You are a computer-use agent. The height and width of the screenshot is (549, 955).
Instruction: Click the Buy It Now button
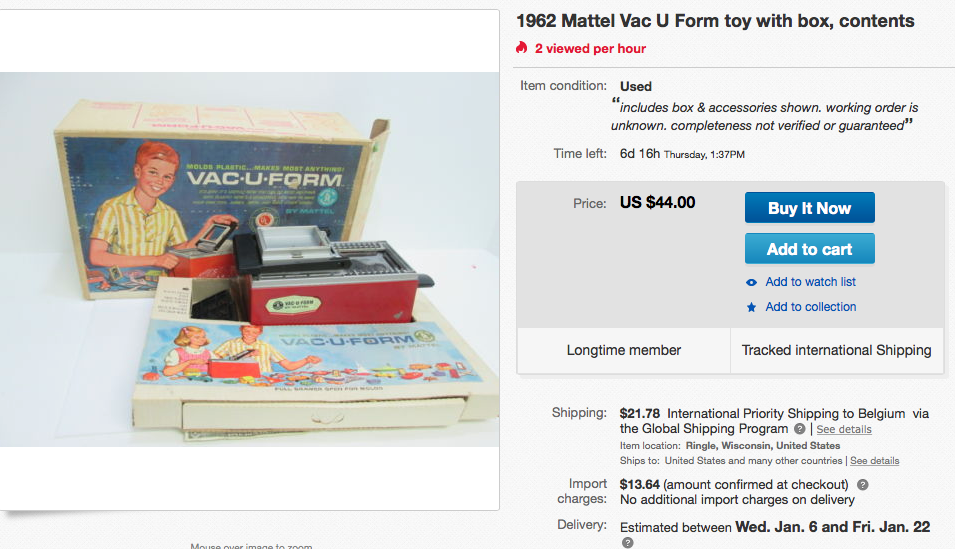[x=809, y=208]
